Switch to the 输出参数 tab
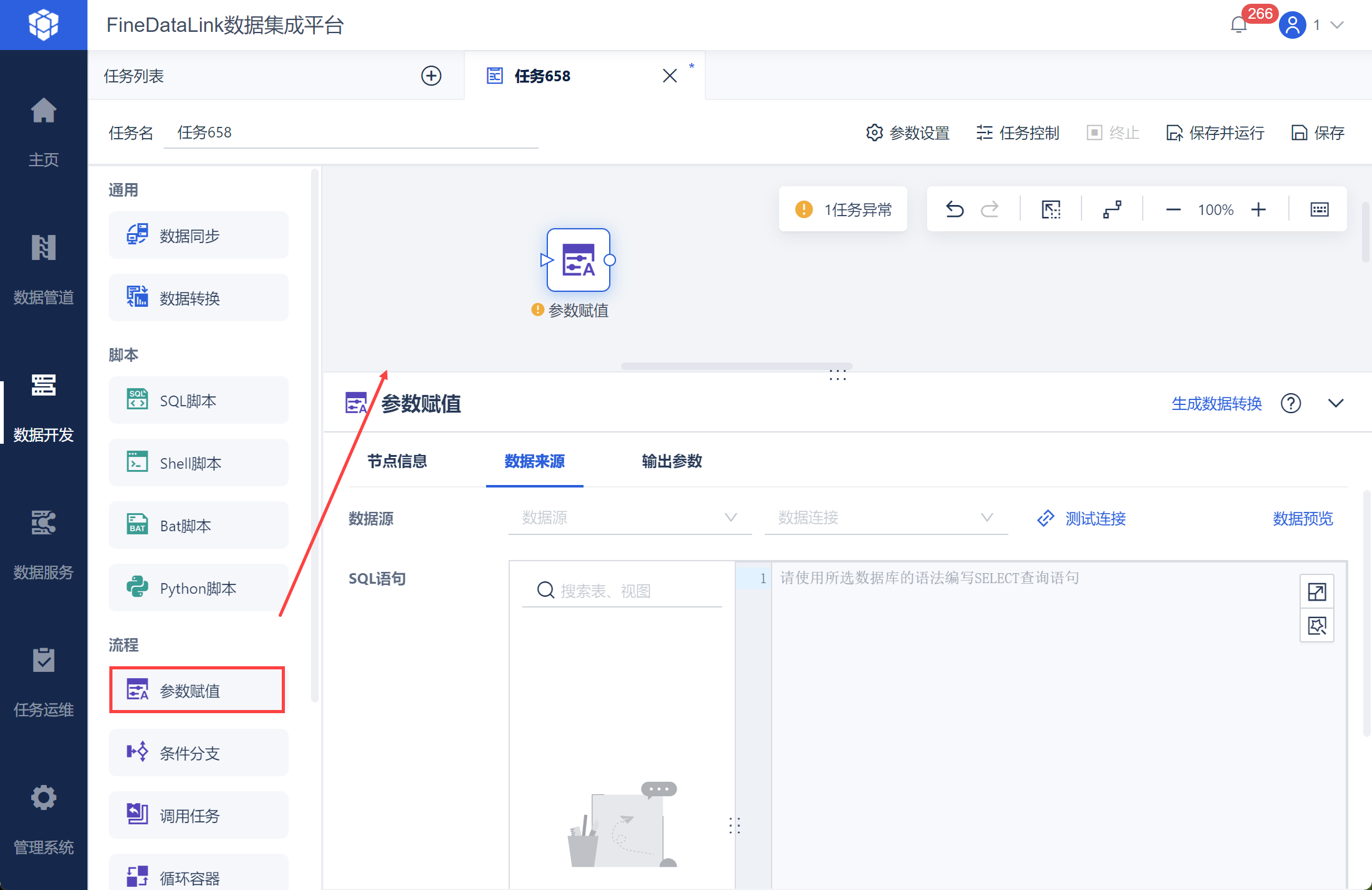Screen dimensions: 1372x890 [672, 461]
